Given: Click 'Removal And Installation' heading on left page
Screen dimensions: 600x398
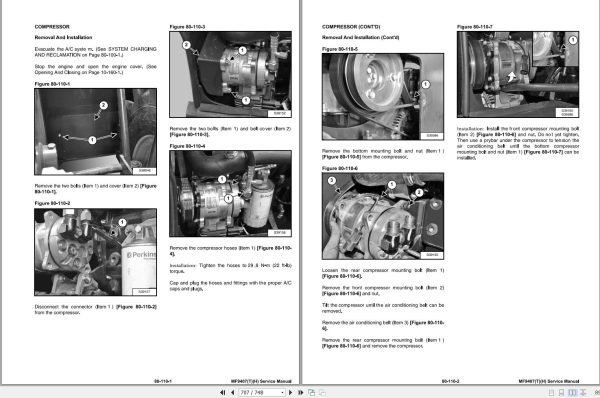Looking at the screenshot, I should pyautogui.click(x=63, y=38).
